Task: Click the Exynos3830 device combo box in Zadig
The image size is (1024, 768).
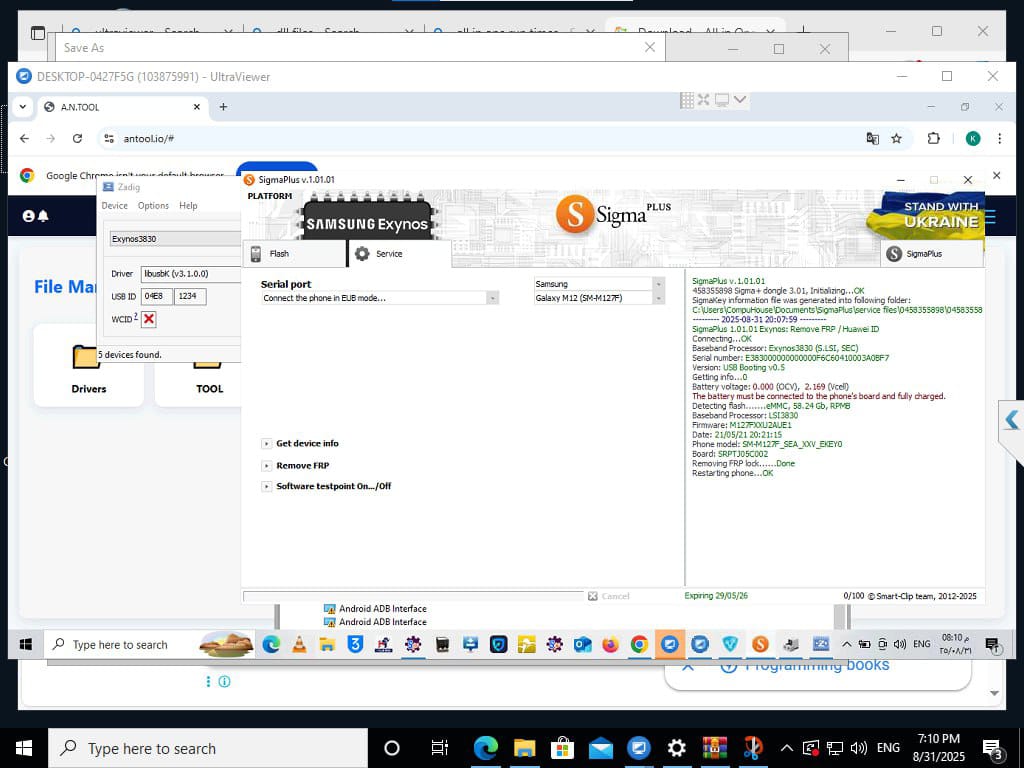Action: 175,239
